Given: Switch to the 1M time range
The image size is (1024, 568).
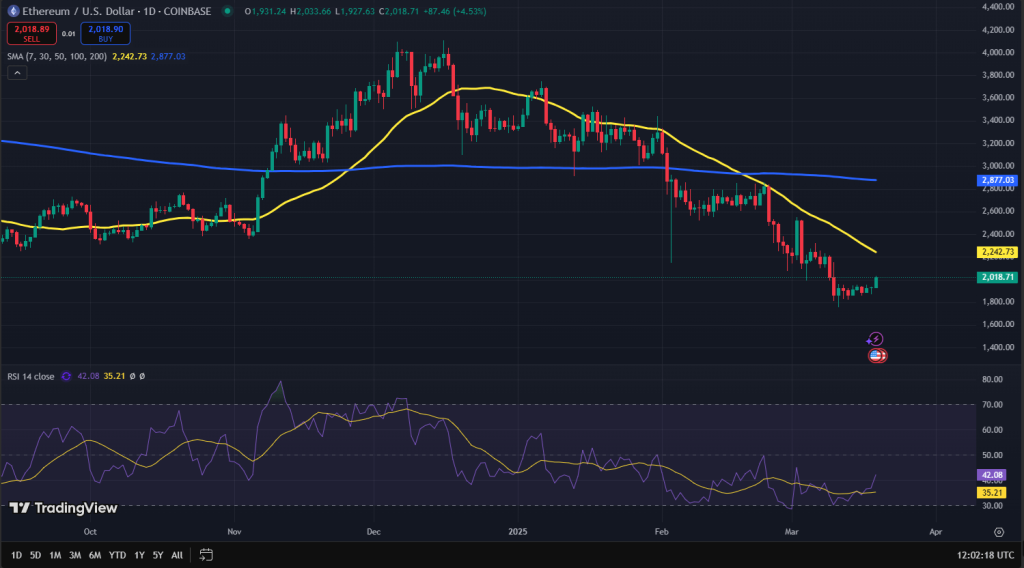Looking at the screenshot, I should pos(55,555).
